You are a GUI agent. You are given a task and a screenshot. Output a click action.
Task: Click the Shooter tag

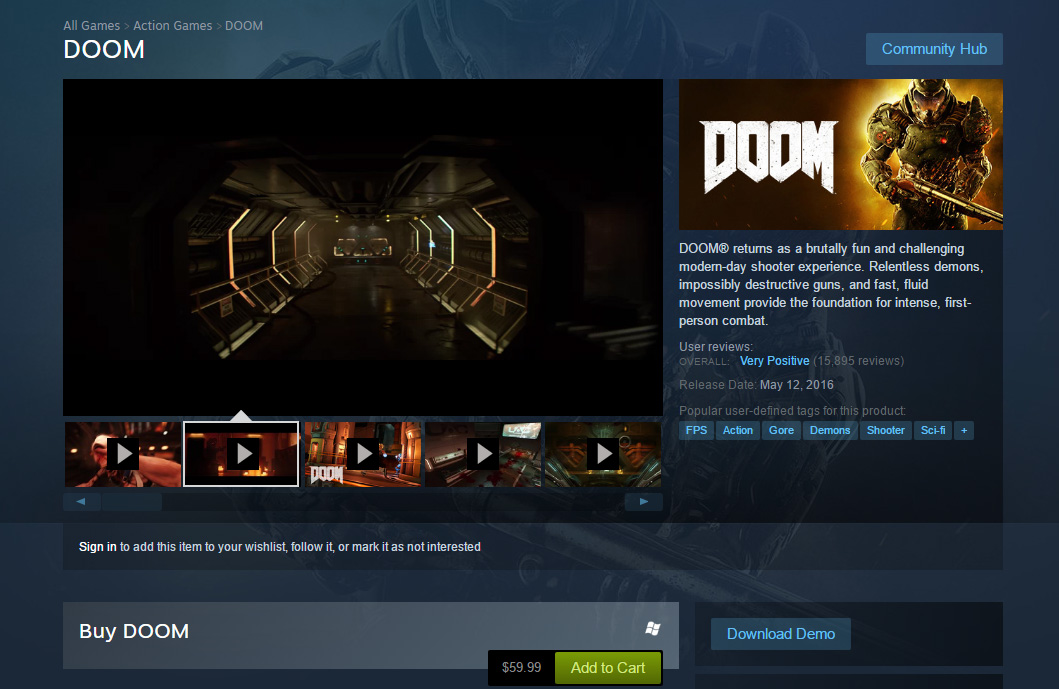coord(885,430)
